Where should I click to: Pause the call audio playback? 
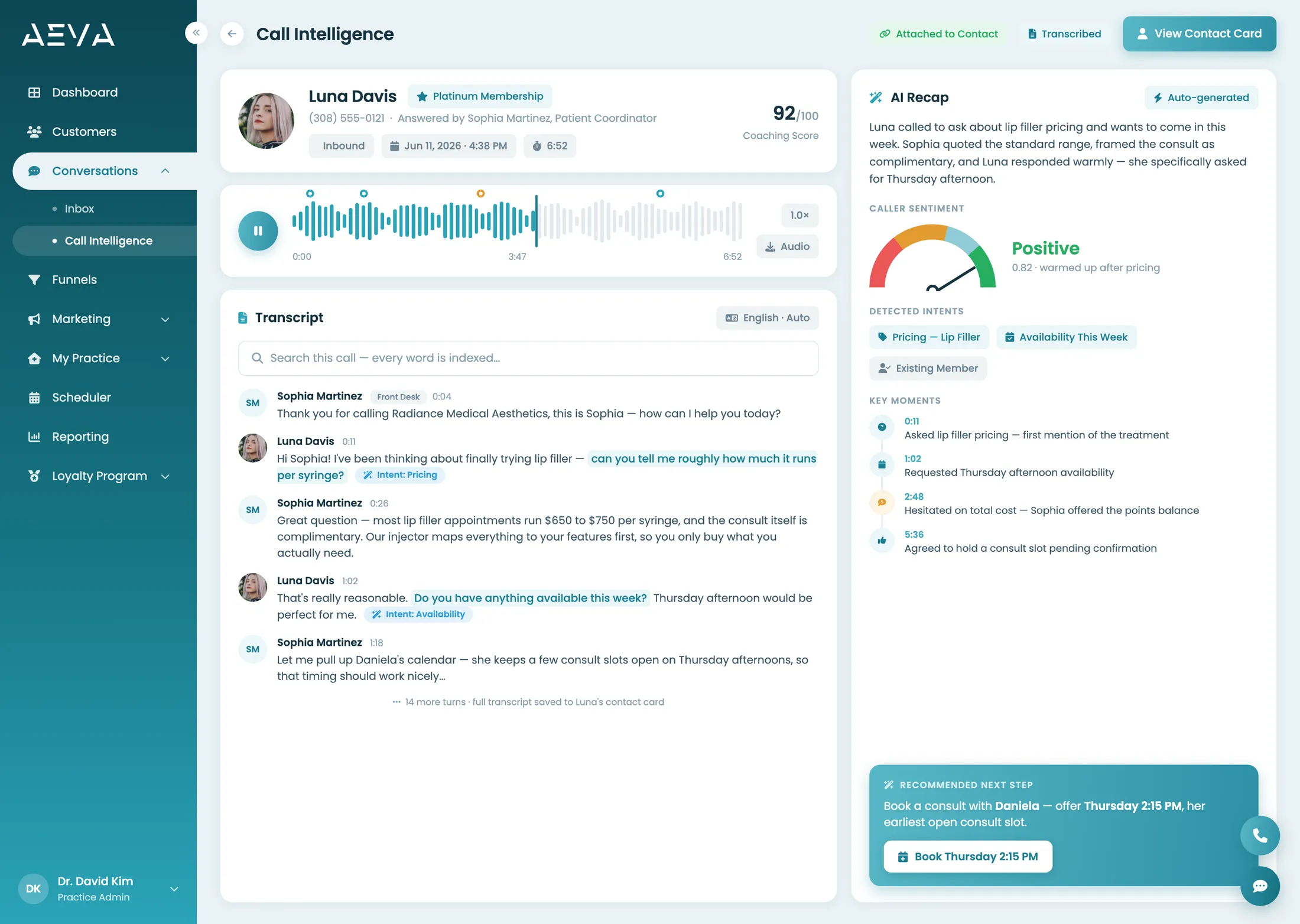(258, 231)
